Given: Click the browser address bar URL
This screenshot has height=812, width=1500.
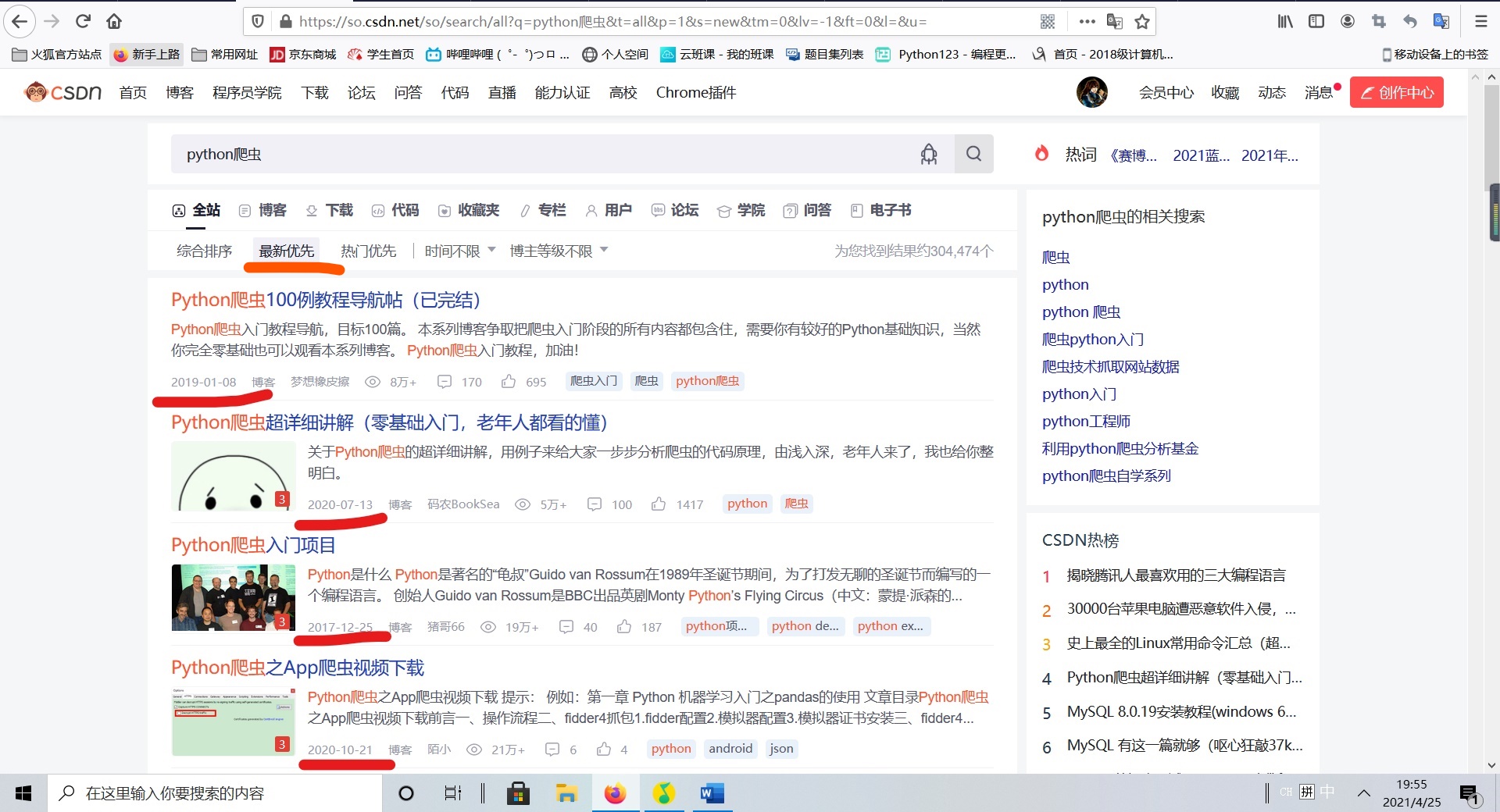Looking at the screenshot, I should [x=613, y=22].
